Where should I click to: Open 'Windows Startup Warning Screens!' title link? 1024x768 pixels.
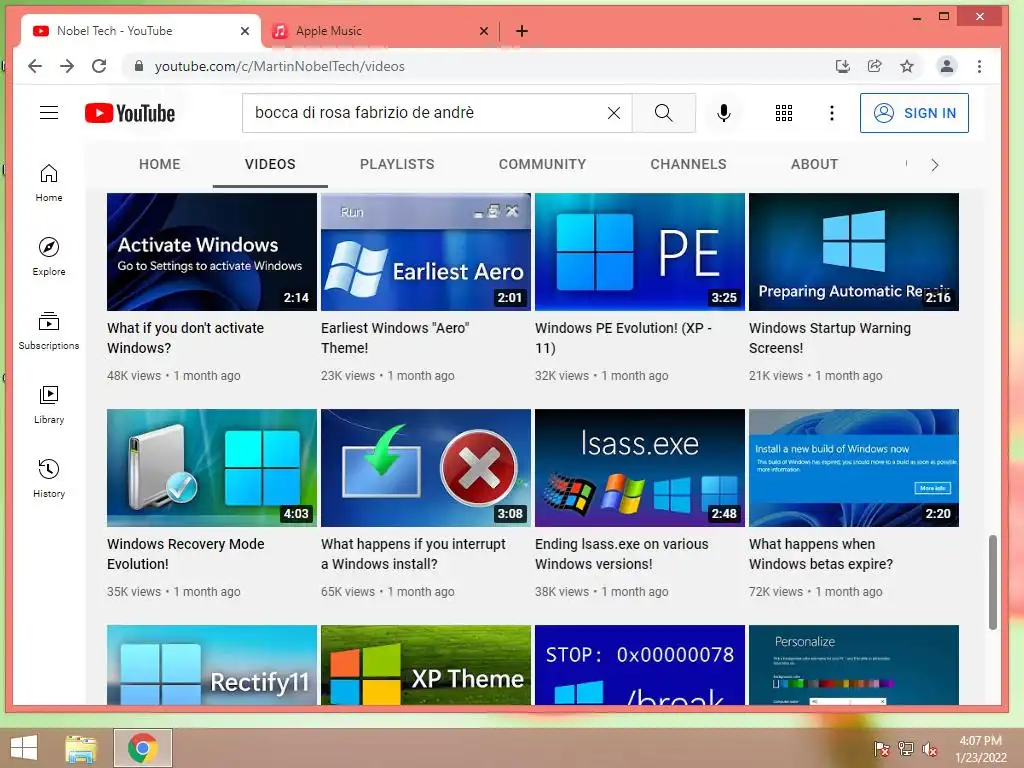click(829, 338)
